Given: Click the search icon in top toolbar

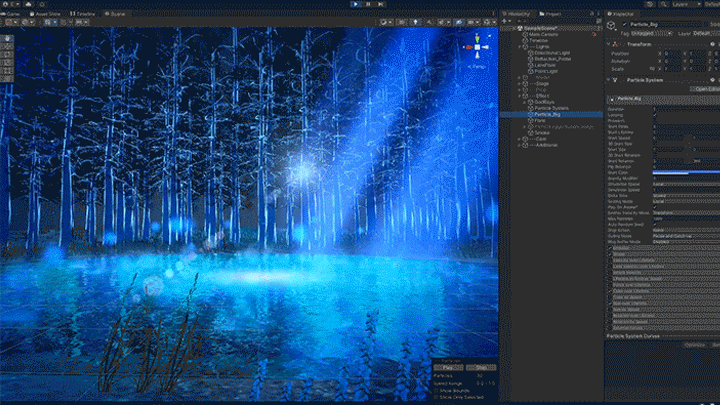Looking at the screenshot, I should [664, 4].
